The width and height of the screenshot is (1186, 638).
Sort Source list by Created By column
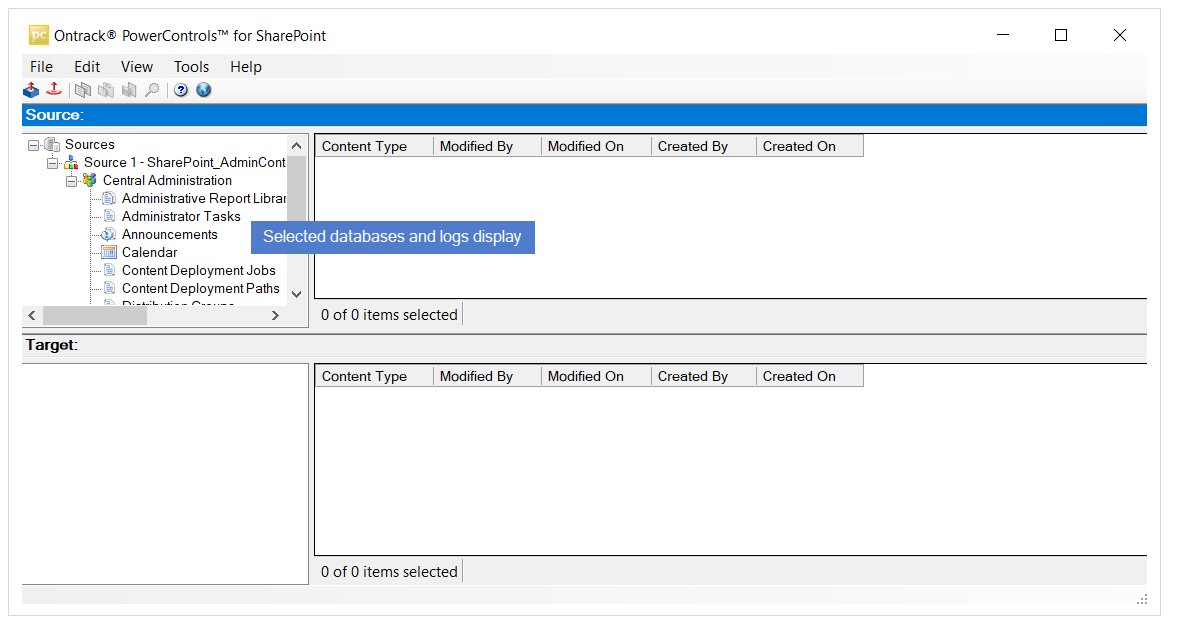tap(703, 146)
